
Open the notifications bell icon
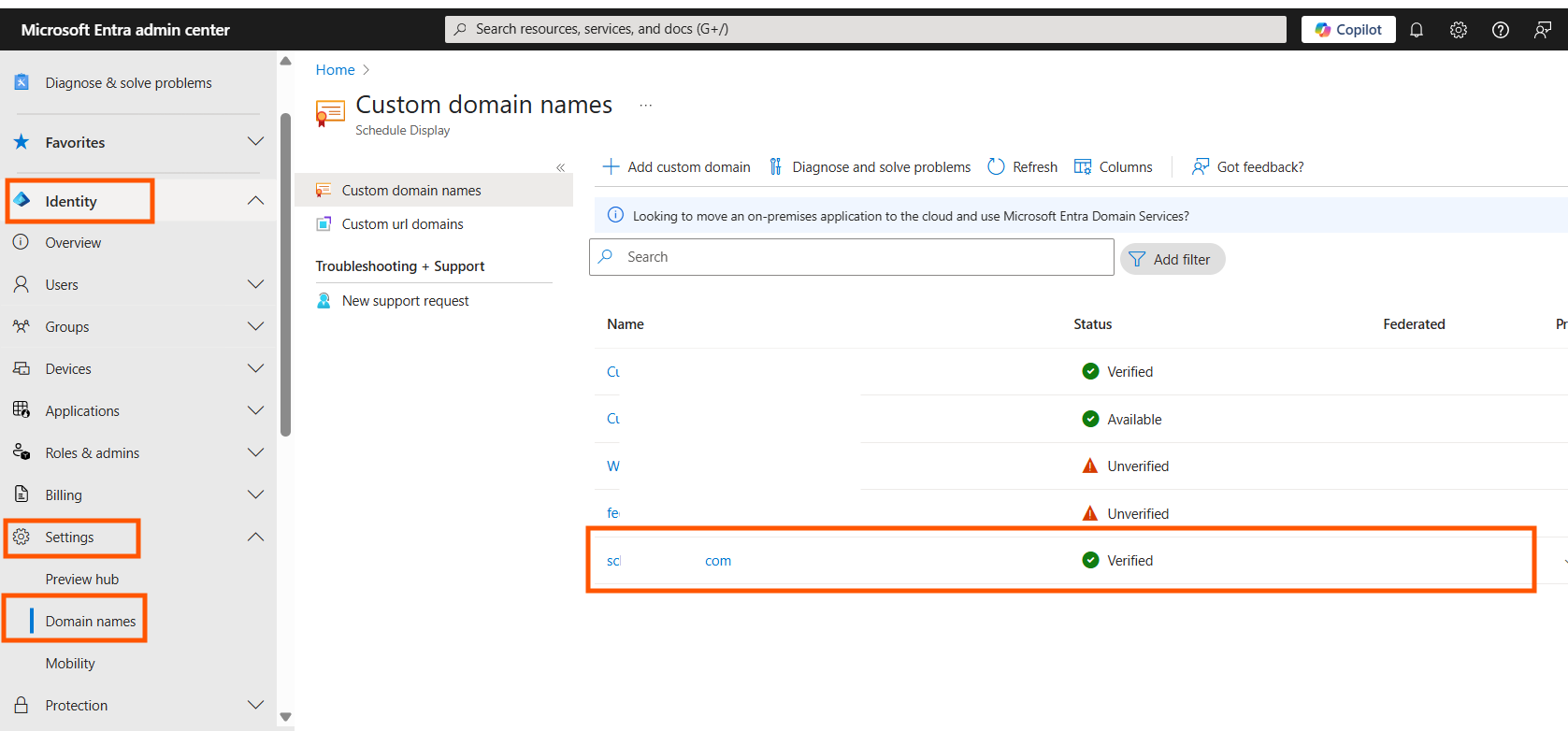tap(1417, 30)
